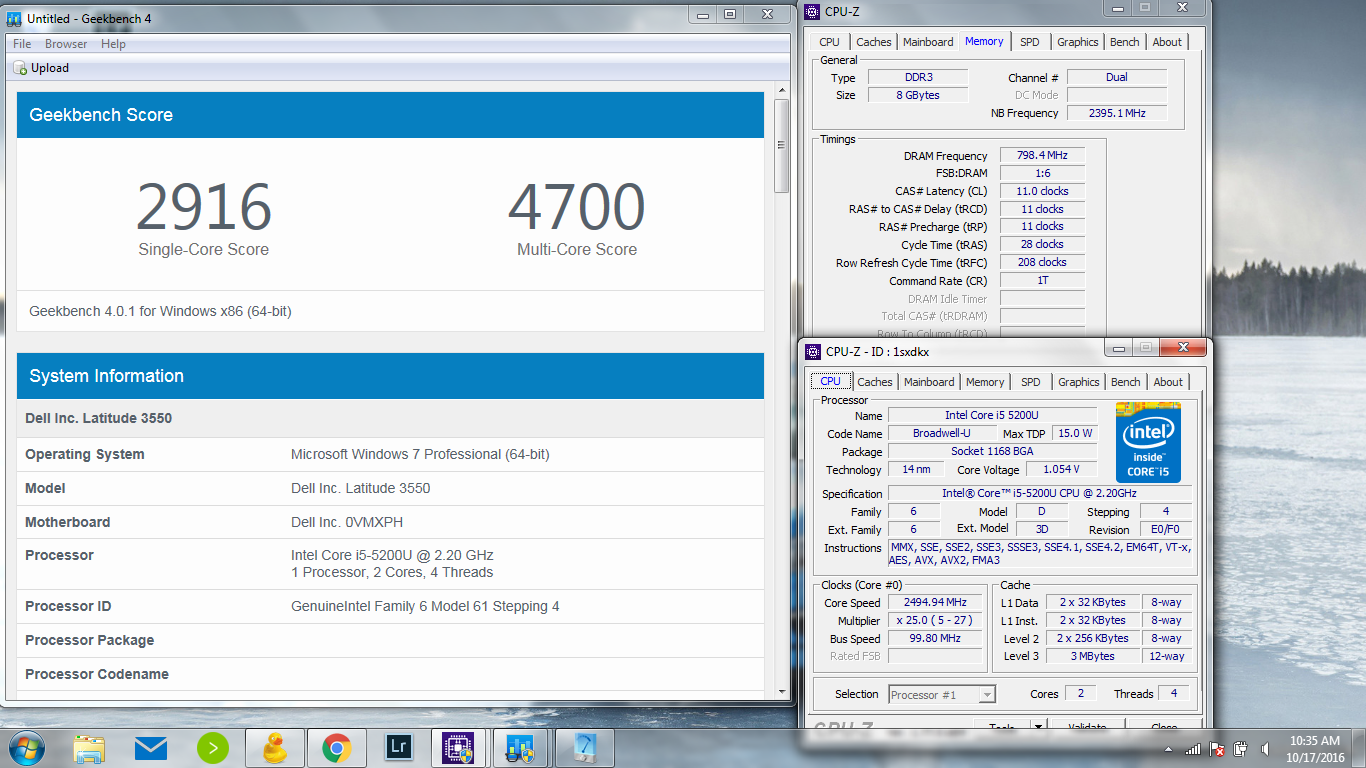Open Graphics tab in the back CPU-Z window
1366x768 pixels.
click(1077, 42)
